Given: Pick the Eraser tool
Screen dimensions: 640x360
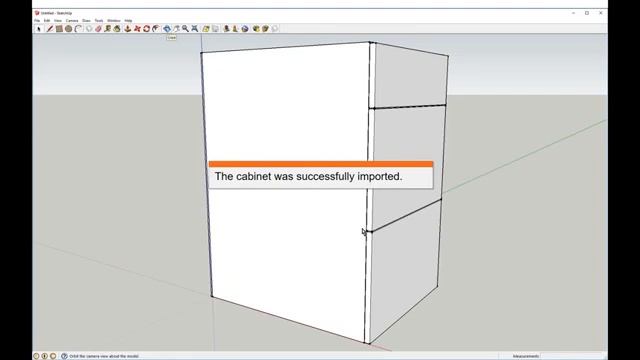Looking at the screenshot, I should pyautogui.click(x=98, y=29).
